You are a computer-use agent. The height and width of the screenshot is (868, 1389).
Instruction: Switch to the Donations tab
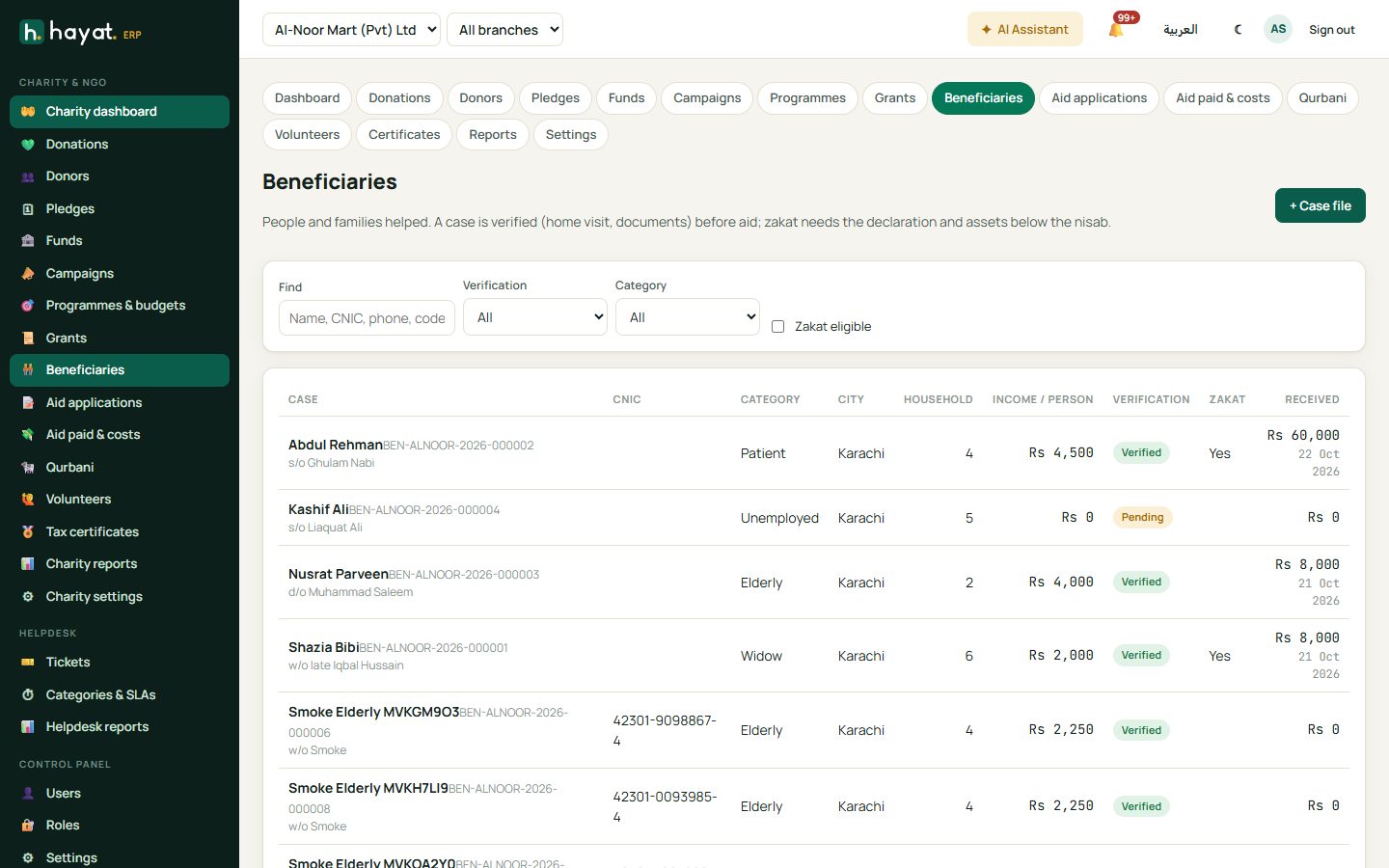[x=399, y=98]
